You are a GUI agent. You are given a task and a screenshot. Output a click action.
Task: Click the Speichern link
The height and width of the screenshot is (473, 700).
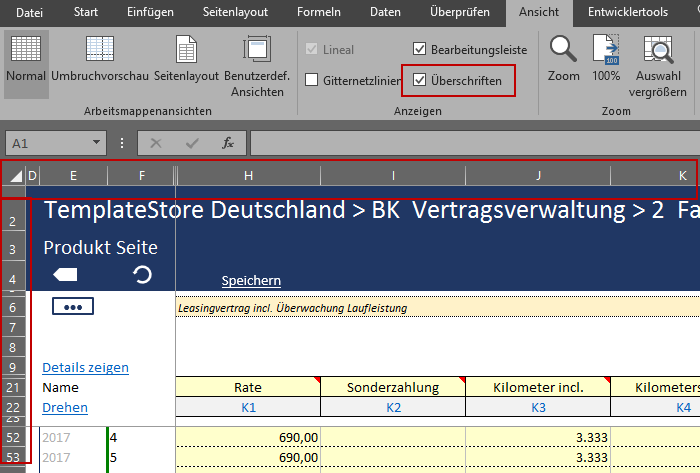tap(251, 281)
